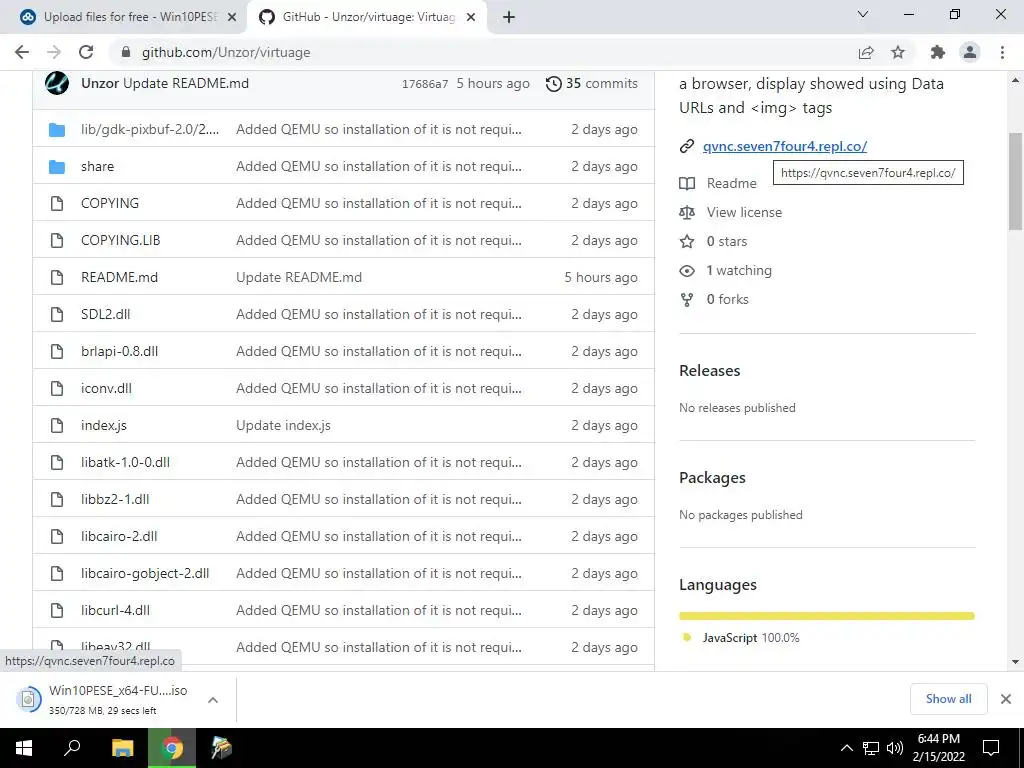Open the Unzor author link
This screenshot has width=1024, height=768.
pos(100,84)
